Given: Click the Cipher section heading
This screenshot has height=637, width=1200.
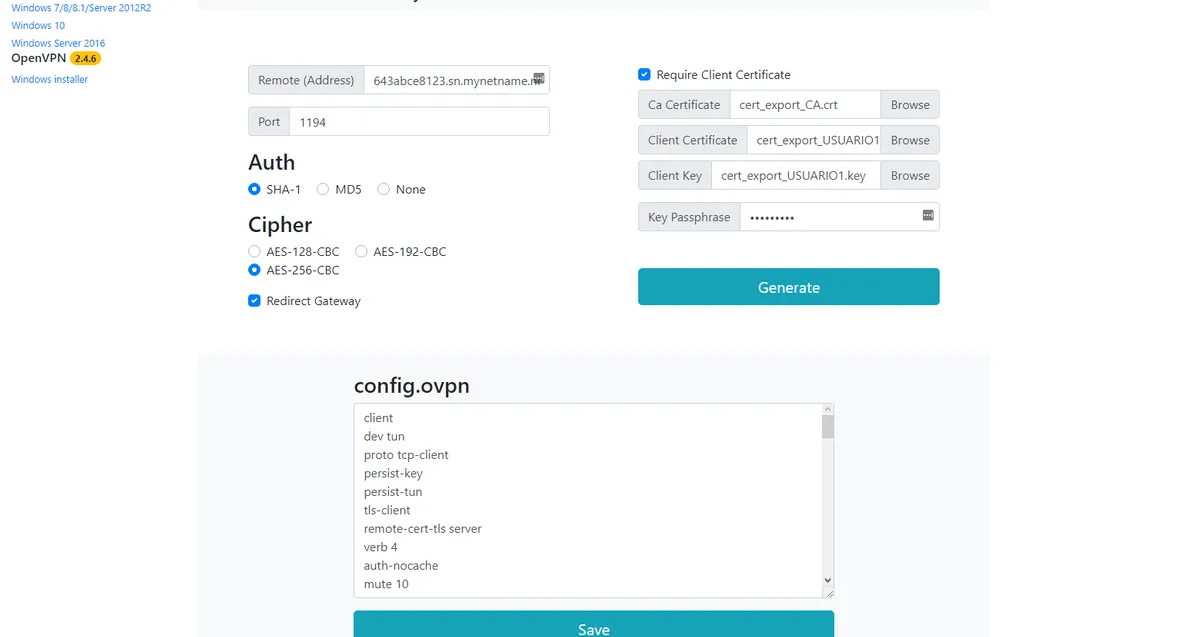Looking at the screenshot, I should (x=280, y=225).
